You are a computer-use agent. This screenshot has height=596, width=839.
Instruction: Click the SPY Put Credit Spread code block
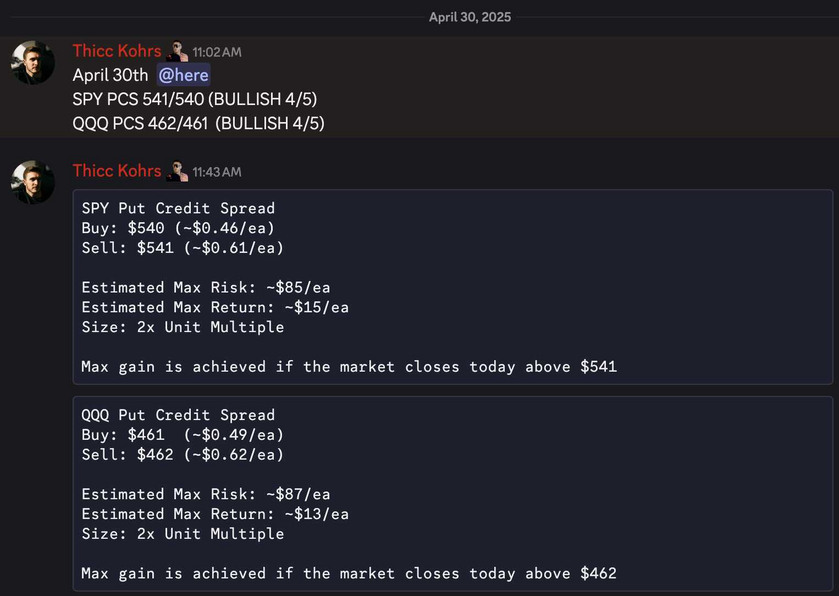(453, 287)
